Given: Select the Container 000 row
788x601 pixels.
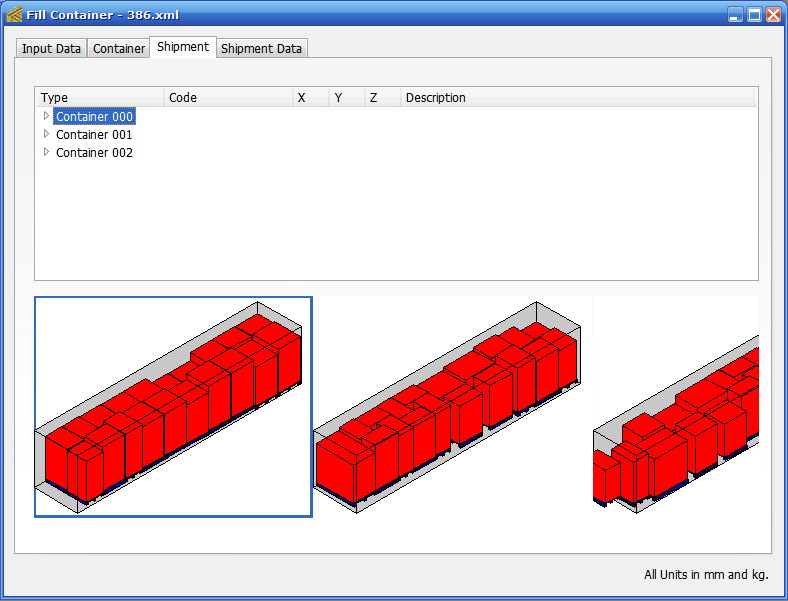Looking at the screenshot, I should click(x=94, y=117).
